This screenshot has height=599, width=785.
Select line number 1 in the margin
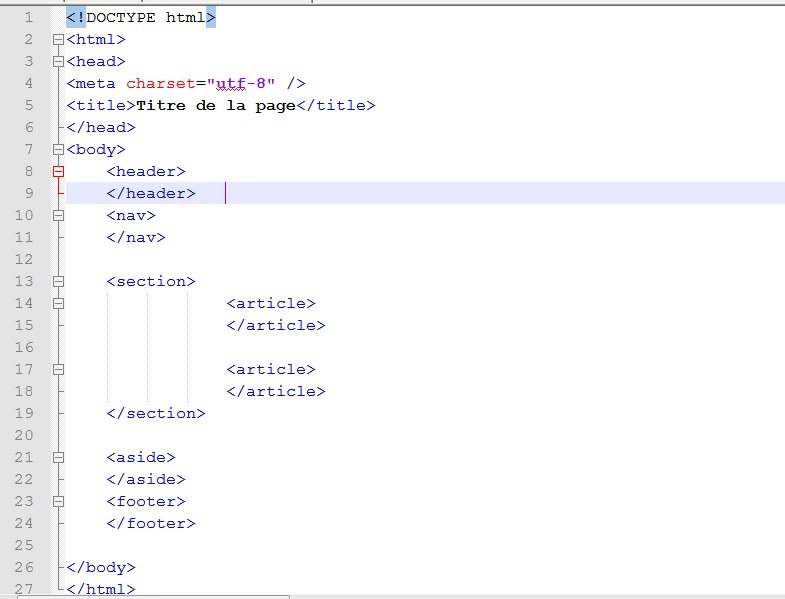click(29, 18)
